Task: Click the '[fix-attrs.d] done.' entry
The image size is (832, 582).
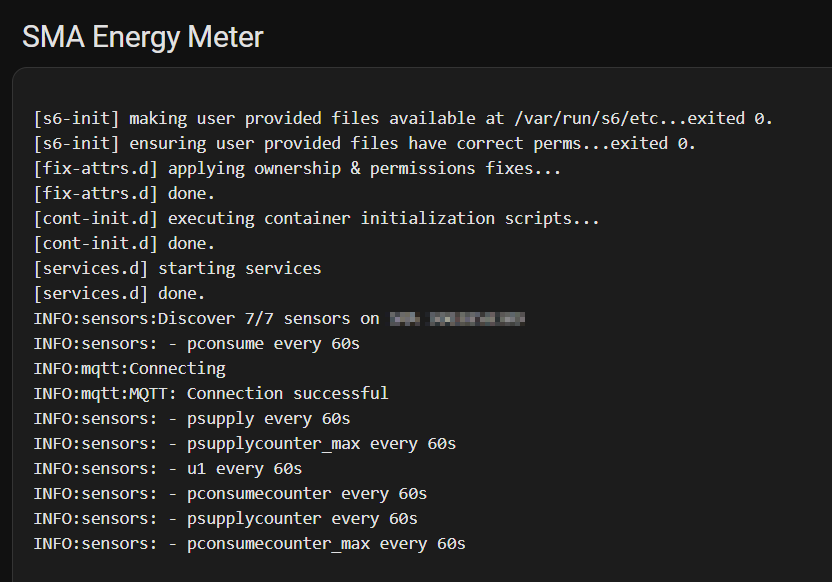Action: [x=120, y=193]
